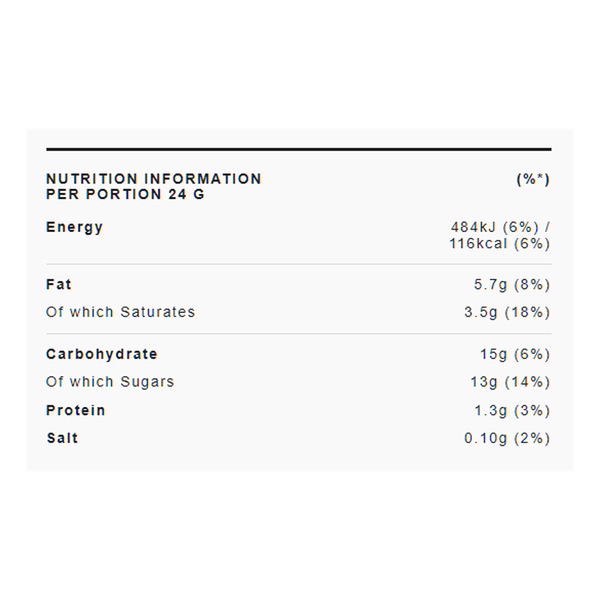This screenshot has width=600, height=600.
Task: Click the Nutrition Information Per Portion heading
Action: click(x=154, y=186)
